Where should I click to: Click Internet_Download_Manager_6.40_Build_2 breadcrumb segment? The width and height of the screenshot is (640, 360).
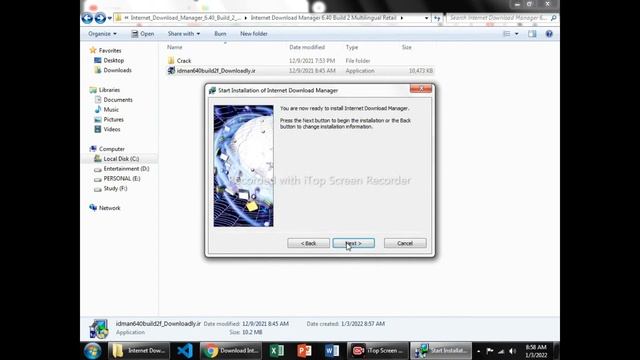[x=186, y=18]
